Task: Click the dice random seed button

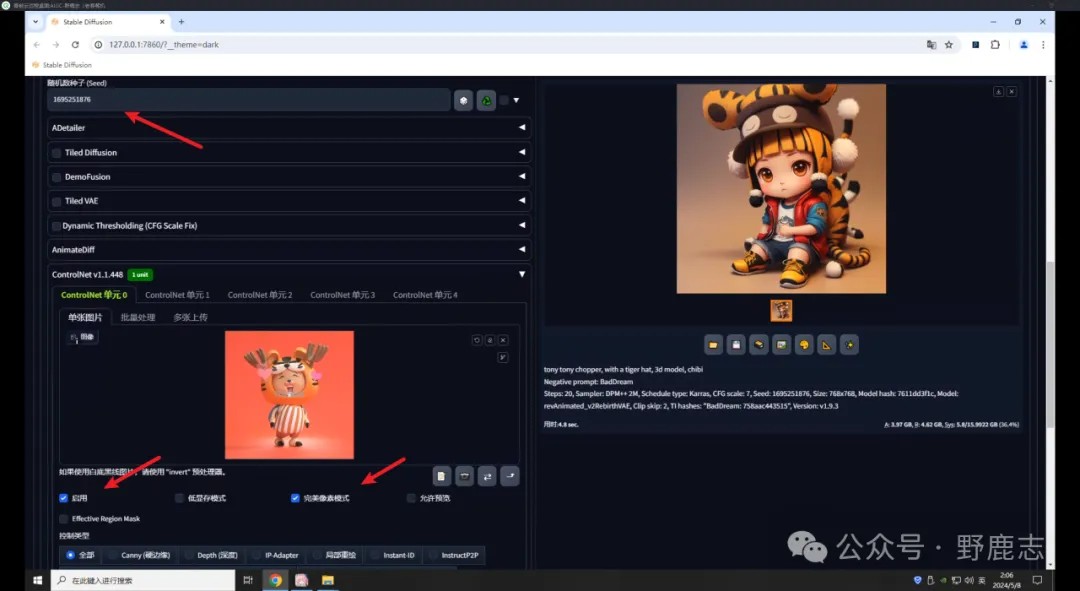Action: point(464,101)
